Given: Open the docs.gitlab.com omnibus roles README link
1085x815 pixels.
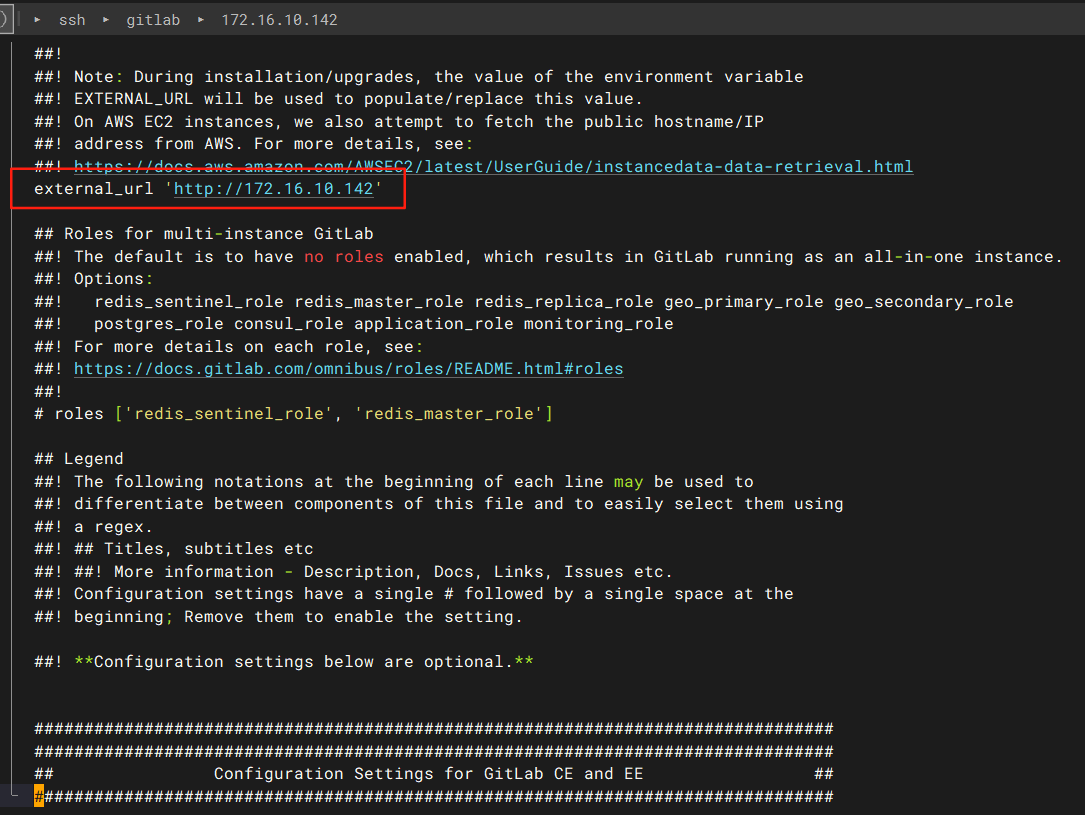Looking at the screenshot, I should [x=349, y=369].
